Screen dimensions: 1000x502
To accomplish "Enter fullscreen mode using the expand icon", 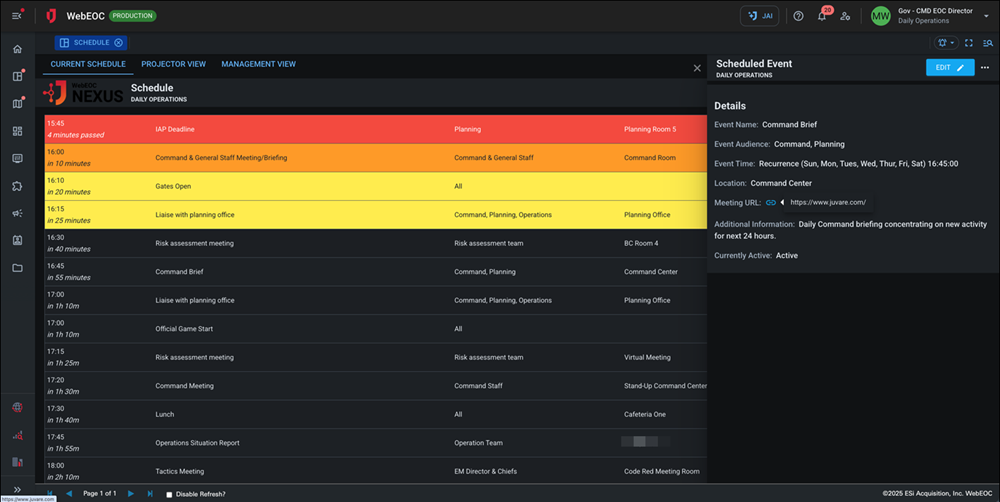I will pos(968,43).
